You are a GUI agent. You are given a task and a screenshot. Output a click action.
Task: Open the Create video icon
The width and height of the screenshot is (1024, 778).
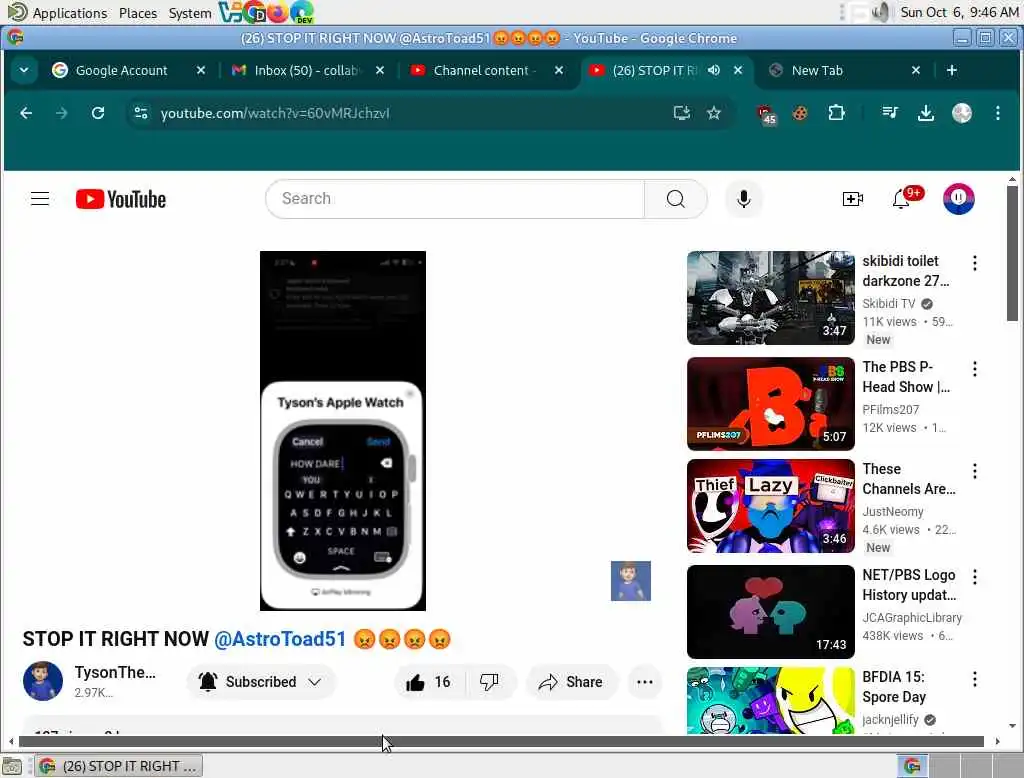tap(852, 199)
